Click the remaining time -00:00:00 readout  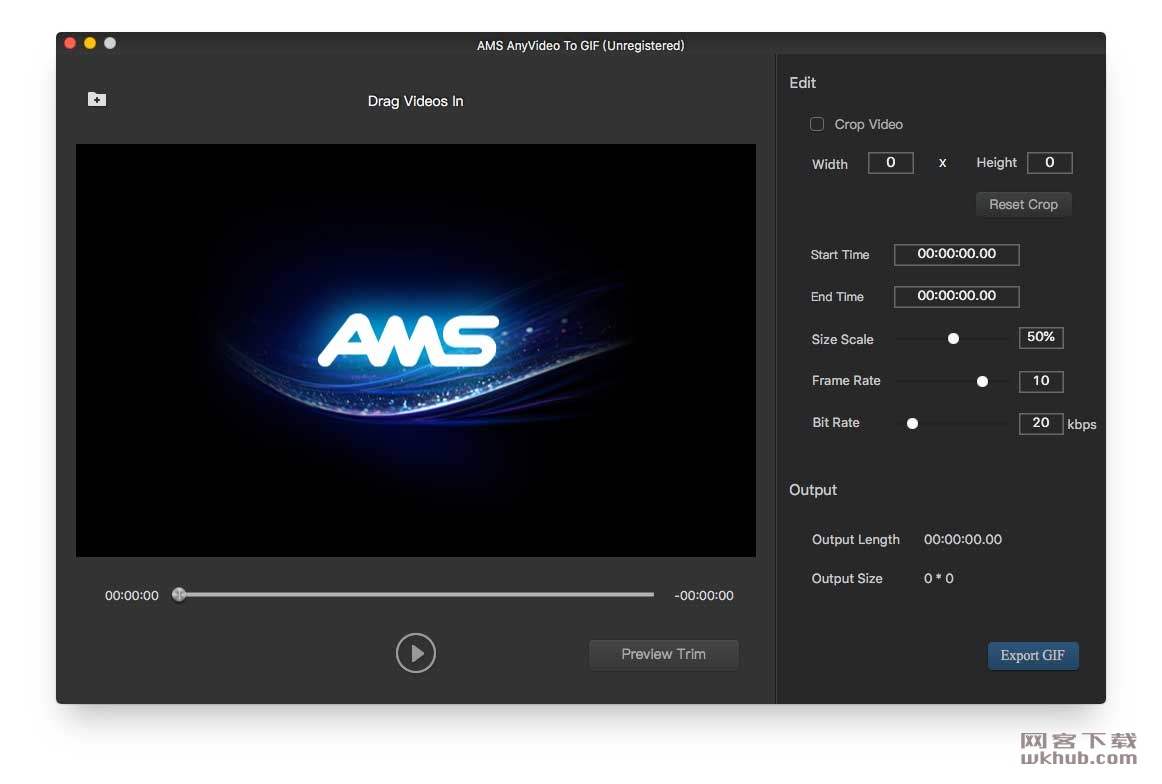click(x=704, y=596)
